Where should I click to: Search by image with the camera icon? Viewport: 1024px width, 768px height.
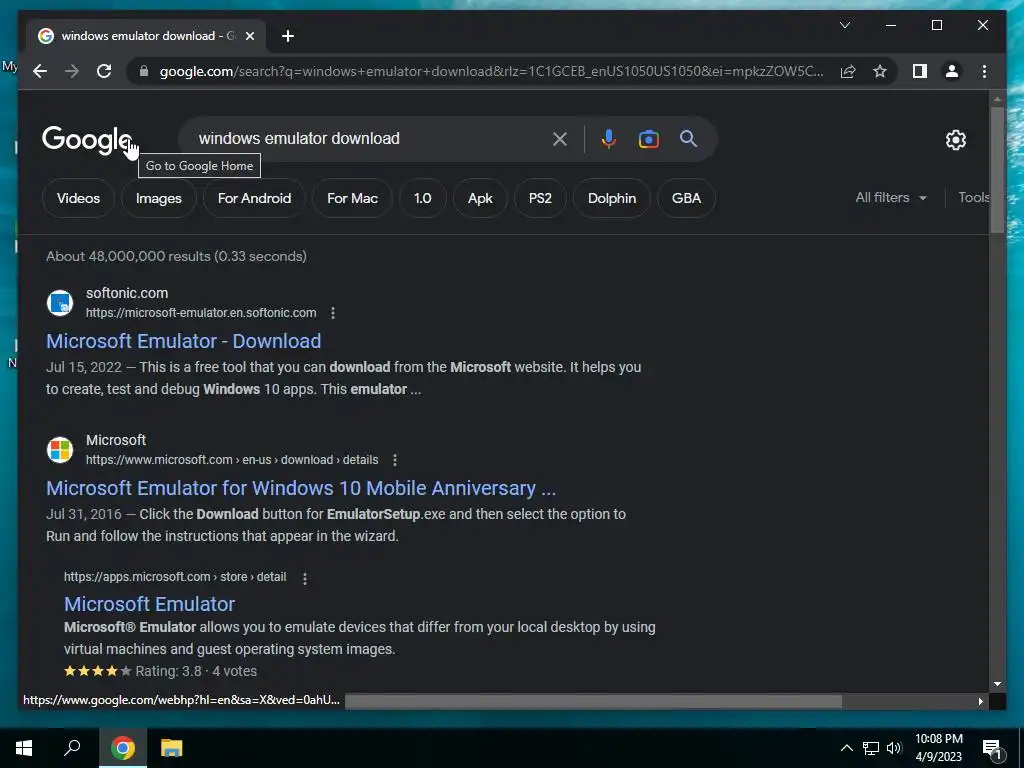coord(648,139)
